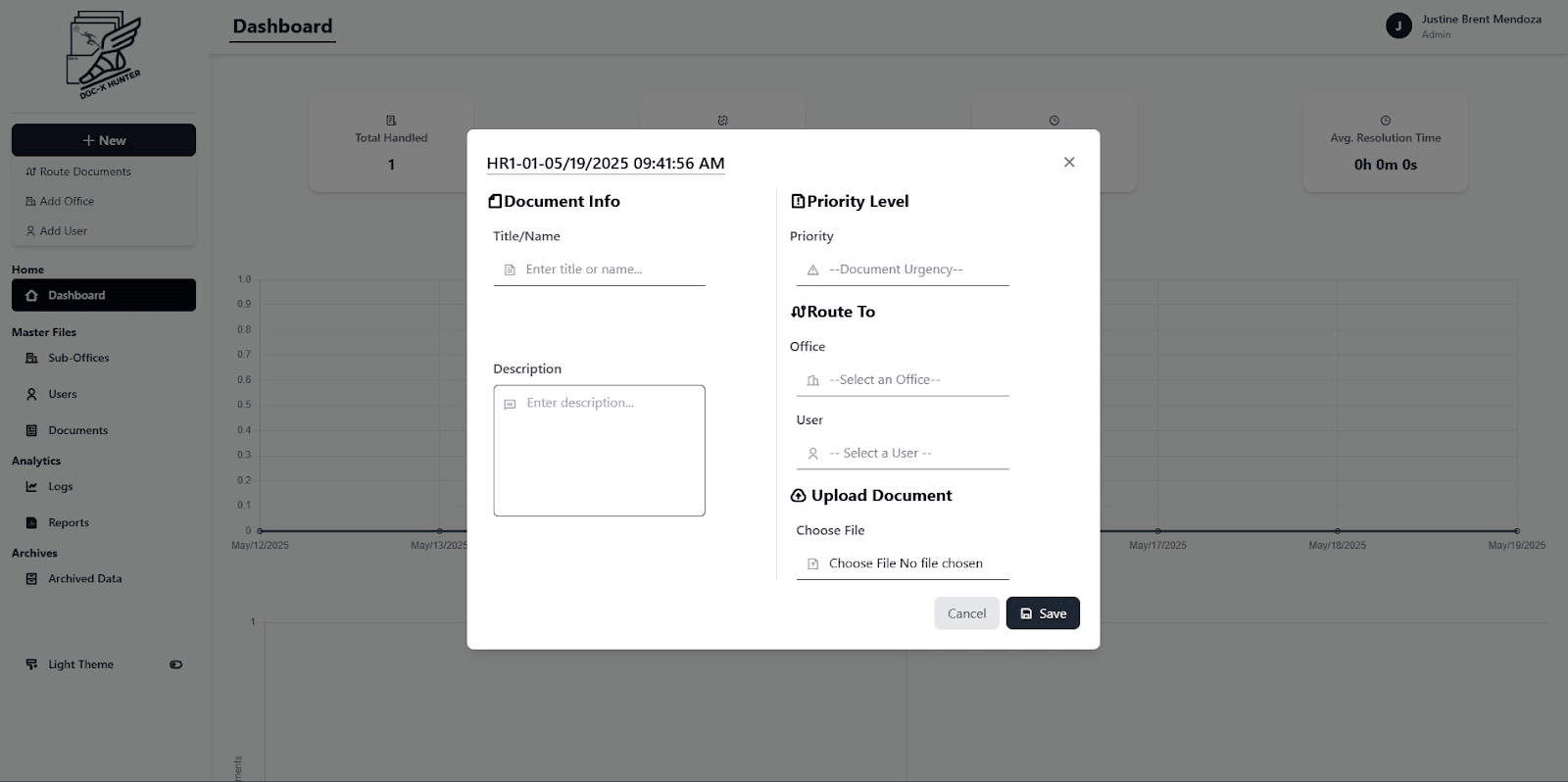Image resolution: width=1568 pixels, height=782 pixels.
Task: Click the Logs chart icon
Action: [31, 486]
